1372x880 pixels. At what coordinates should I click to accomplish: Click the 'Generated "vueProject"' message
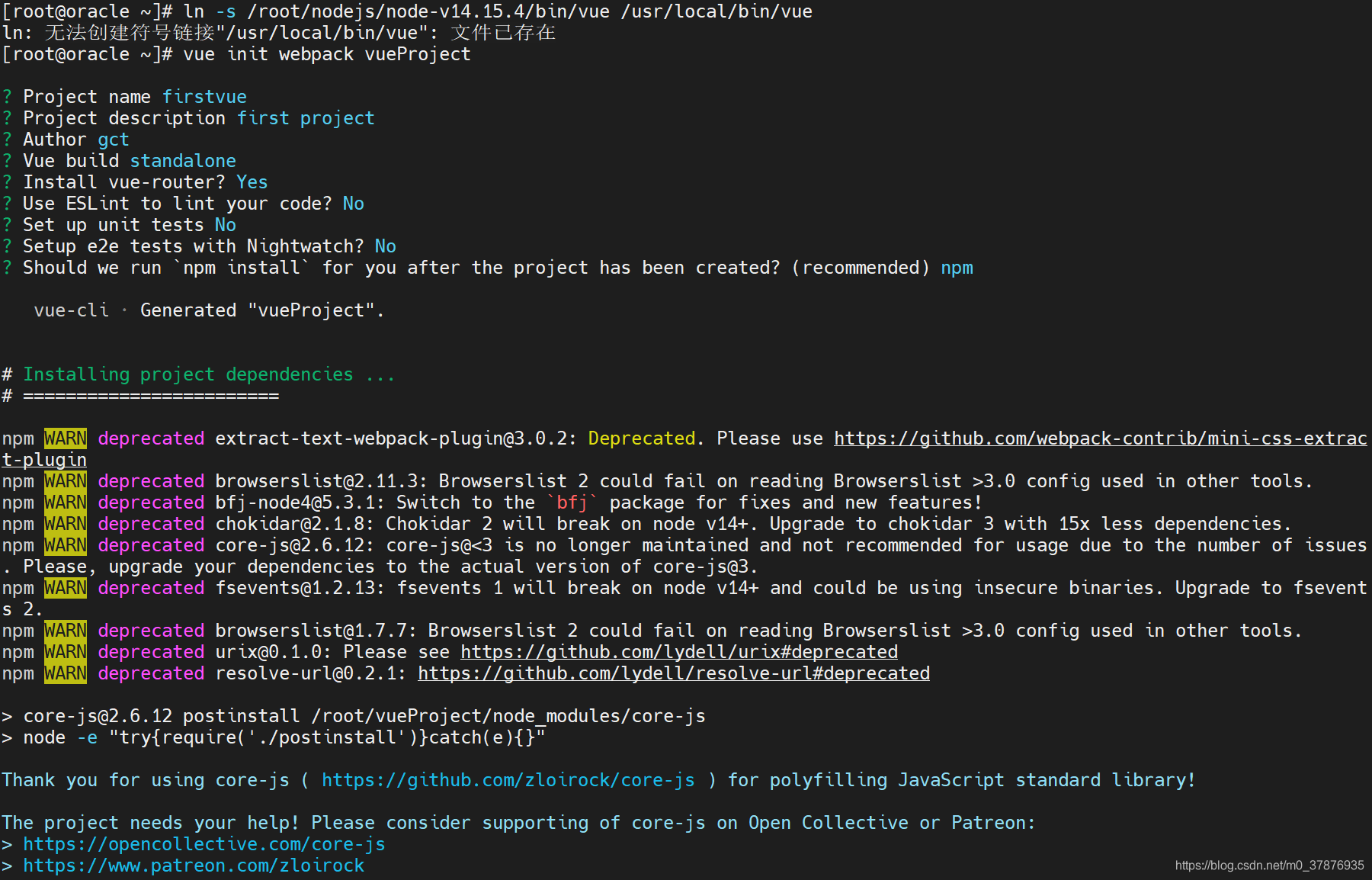262,310
